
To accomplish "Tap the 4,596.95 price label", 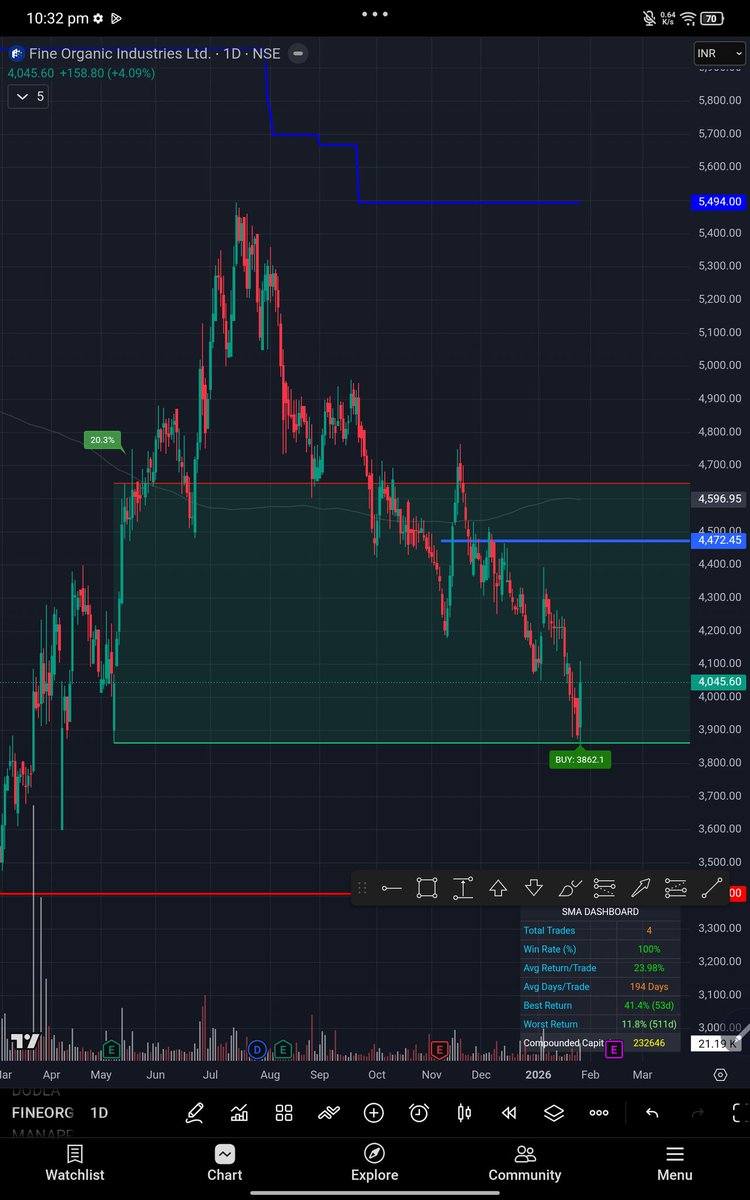I will pyautogui.click(x=718, y=498).
